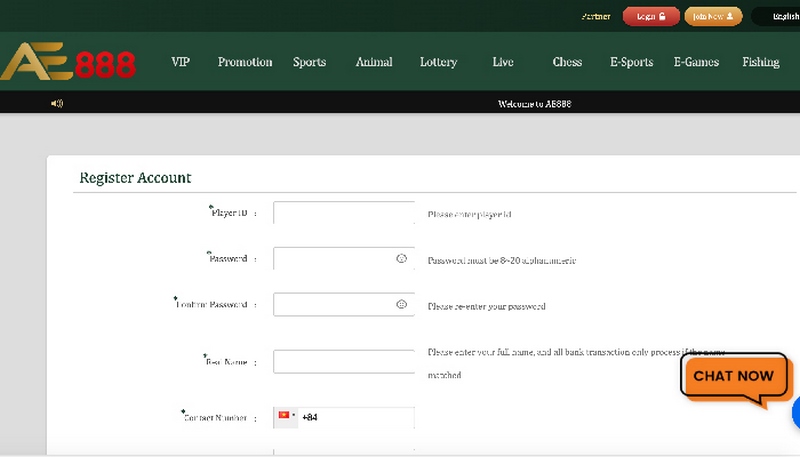
Task: Click the orange CHAT NOW bubble
Action: pyautogui.click(x=735, y=377)
